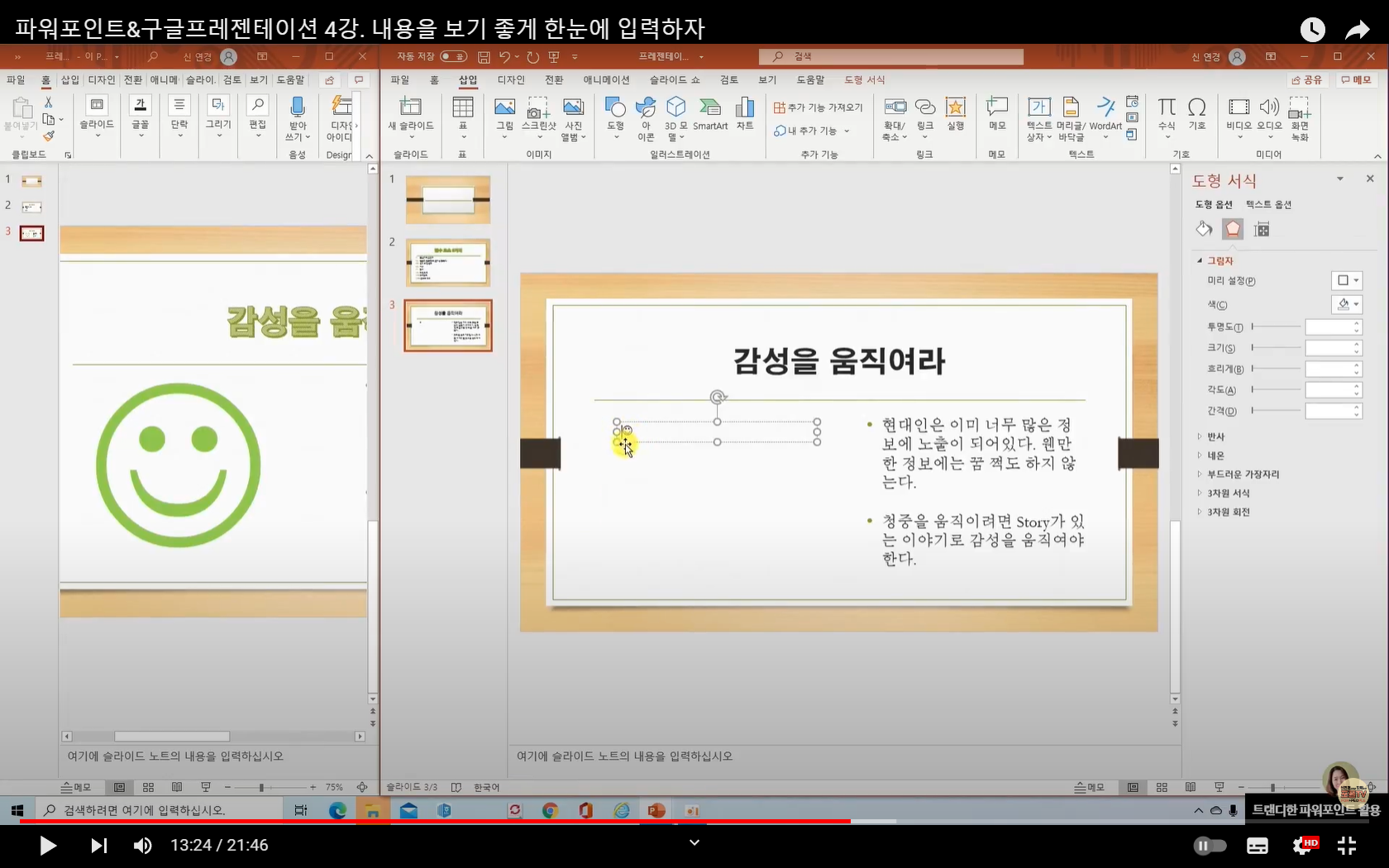
Task: Play the YouTube video
Action: click(47, 845)
